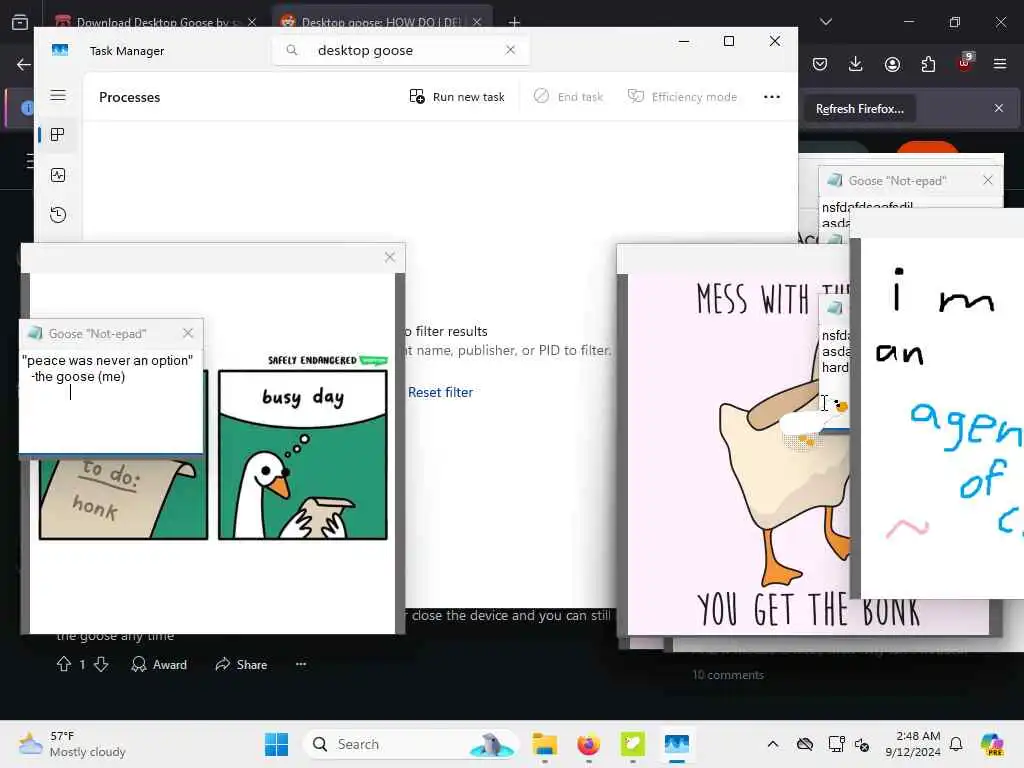Click Run new task in Task Manager
1024x768 pixels.
pos(457,97)
